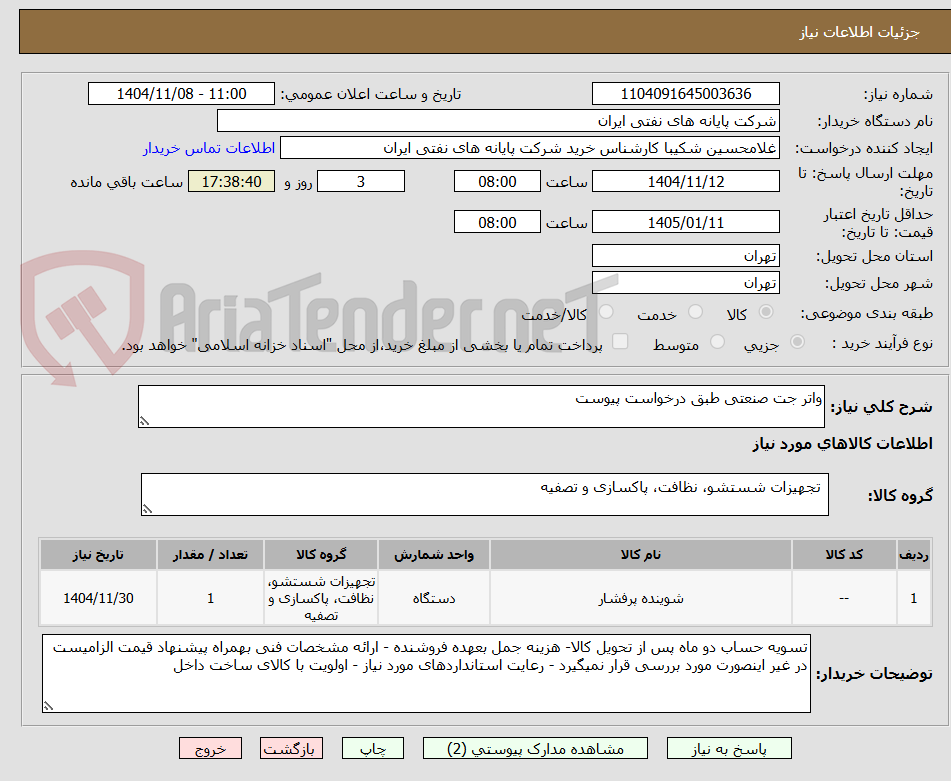Click the شماره نیاز field 1104091645003636

(685, 94)
